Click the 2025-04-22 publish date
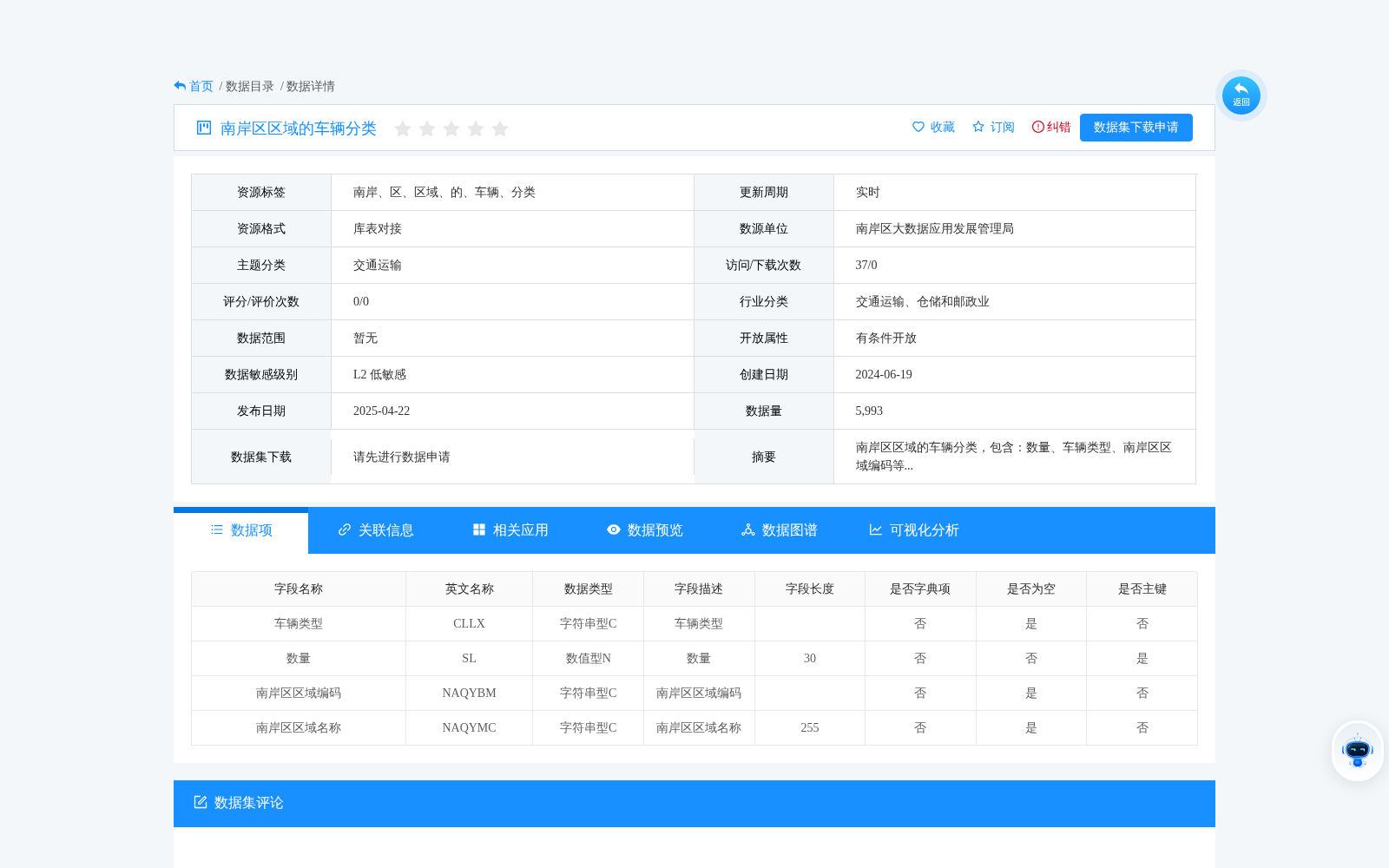This screenshot has height=868, width=1389. point(381,411)
